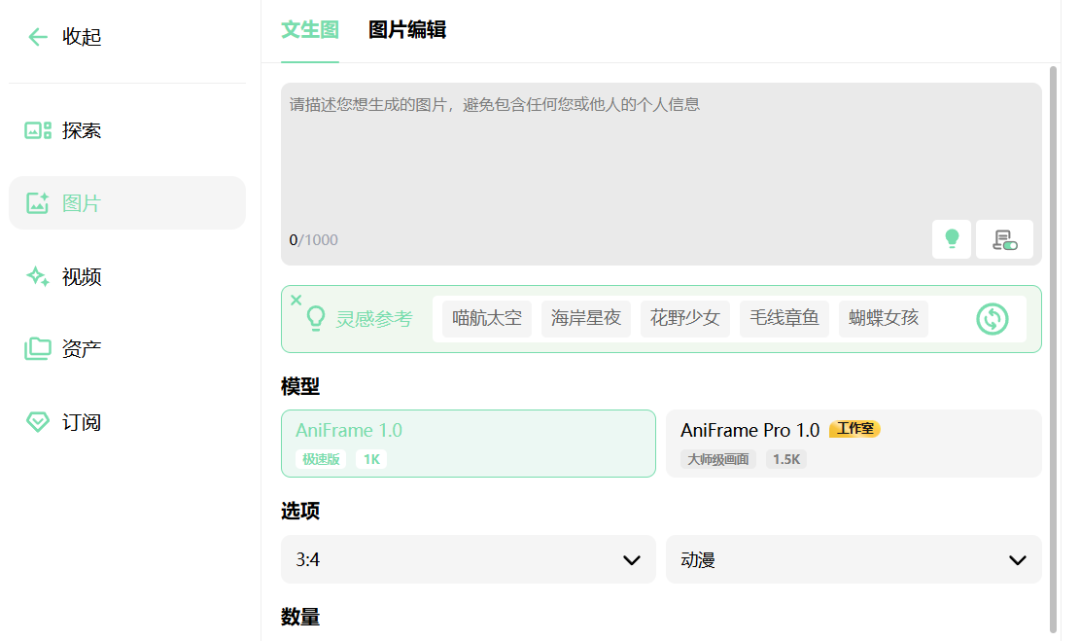Click the Video (视频) sparkle icon
Screen dimensions: 1080x641
pos(37,276)
